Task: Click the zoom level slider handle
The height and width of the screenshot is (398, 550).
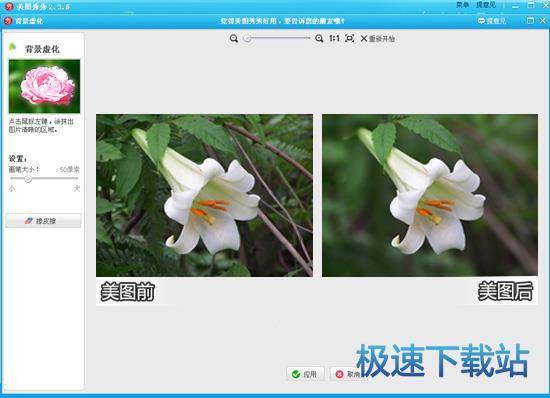Action: pyautogui.click(x=247, y=38)
